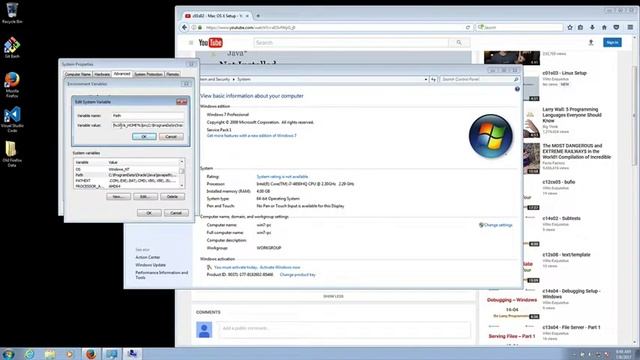This screenshot has height=360, width=640.
Task: Click the YouTube search field
Action: point(351,42)
